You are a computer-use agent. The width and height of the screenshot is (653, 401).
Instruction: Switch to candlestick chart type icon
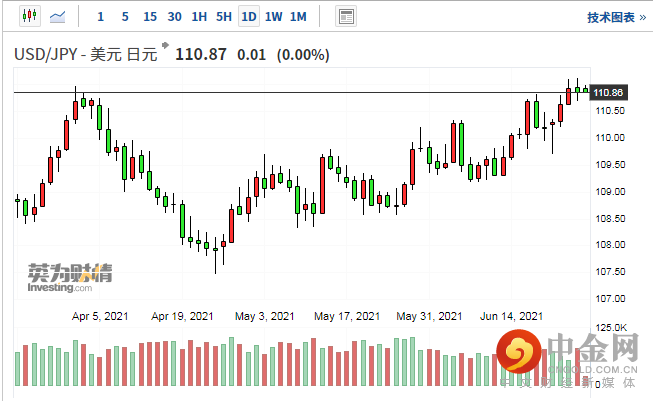click(x=30, y=17)
